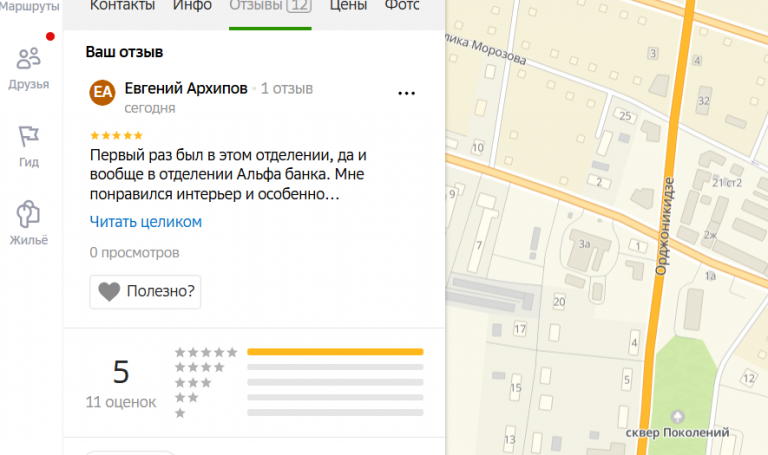
Task: Click the single-star row icon
Action: tap(180, 413)
